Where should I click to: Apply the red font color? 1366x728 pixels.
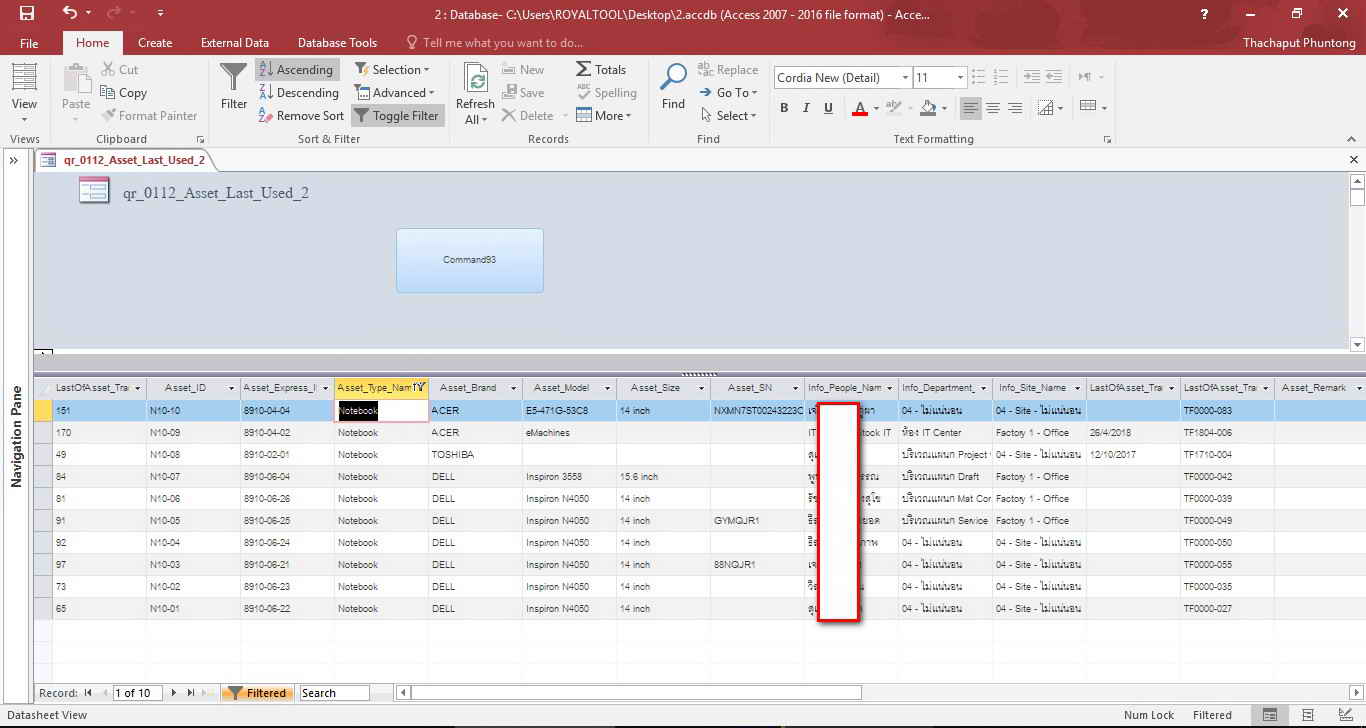[x=859, y=108]
